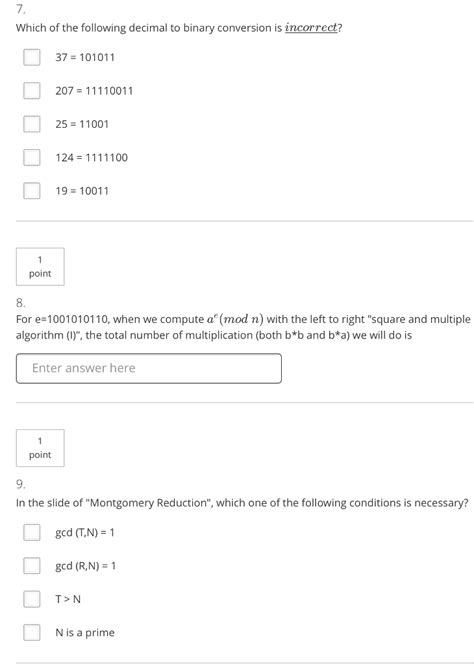Check the N is a prime option

click(x=32, y=633)
